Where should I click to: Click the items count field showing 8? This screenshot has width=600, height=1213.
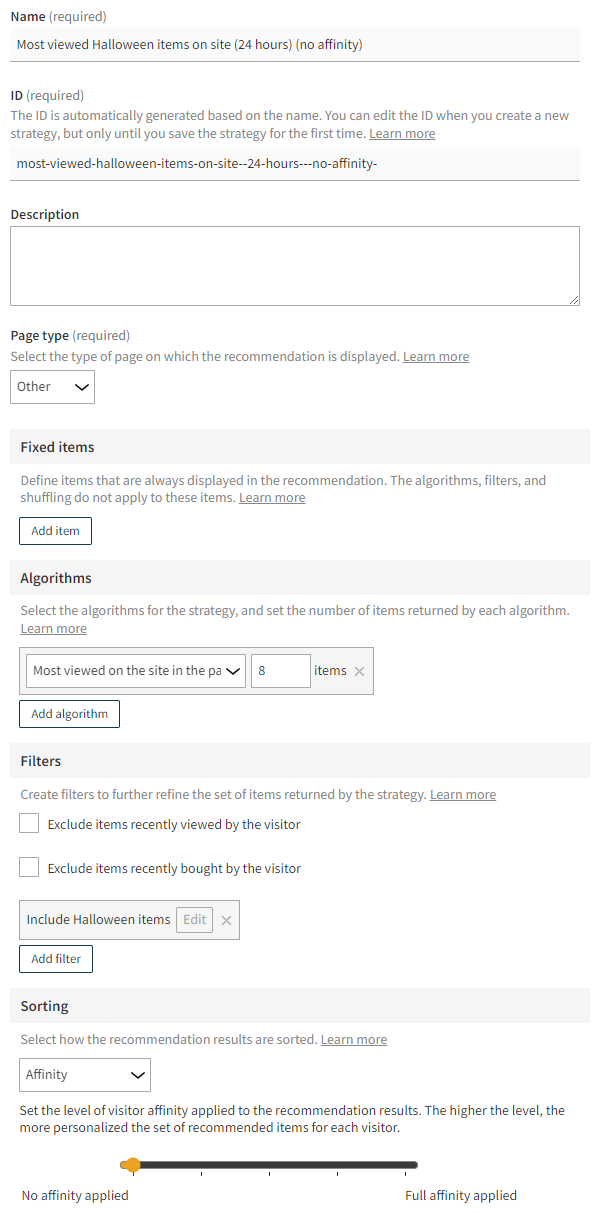(280, 671)
